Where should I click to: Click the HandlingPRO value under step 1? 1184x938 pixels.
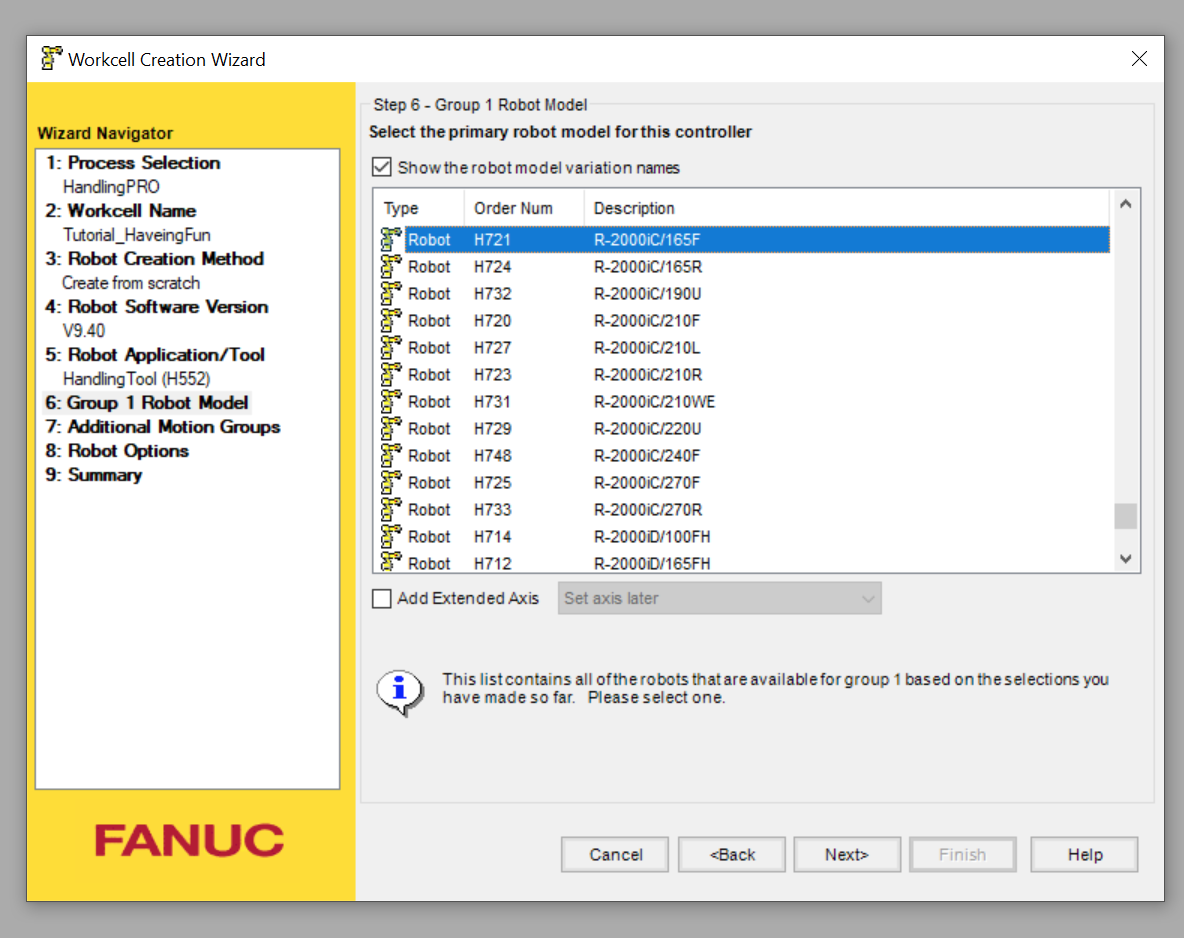pyautogui.click(x=111, y=187)
